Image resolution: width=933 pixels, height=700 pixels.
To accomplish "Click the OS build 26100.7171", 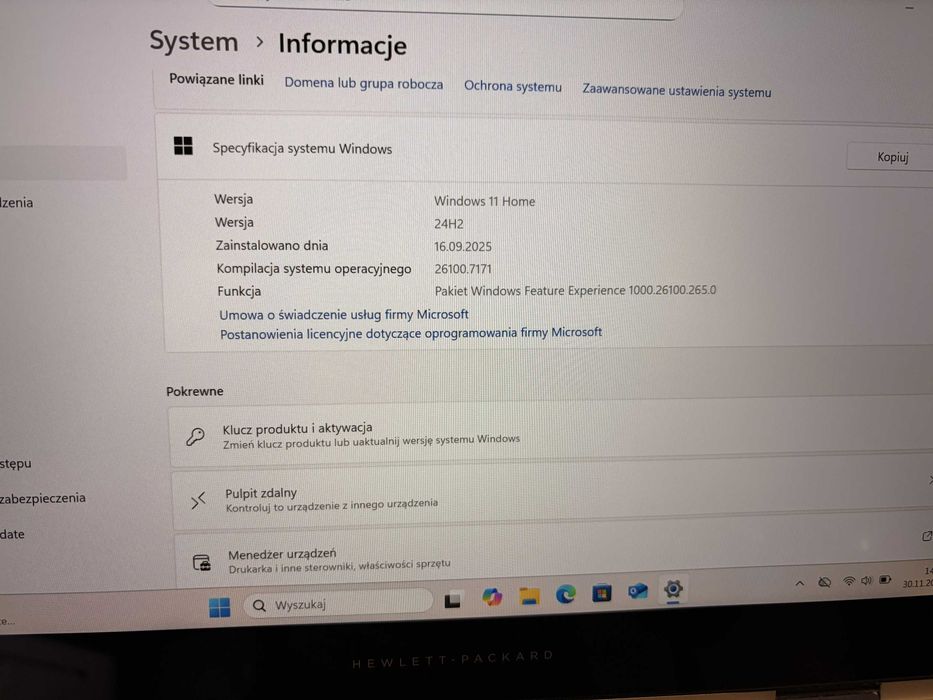I will [x=463, y=269].
